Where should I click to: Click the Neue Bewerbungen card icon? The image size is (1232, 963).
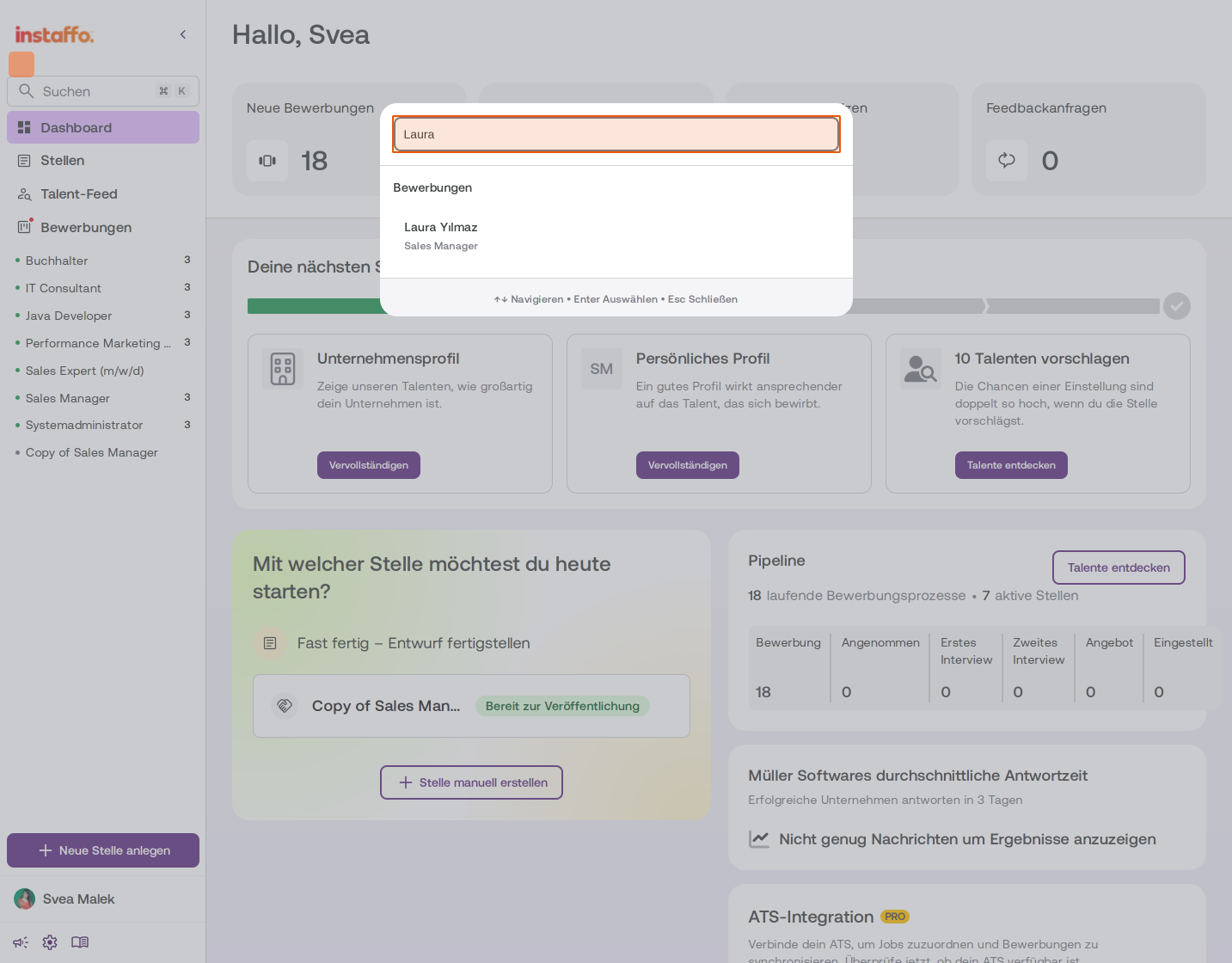tap(267, 161)
